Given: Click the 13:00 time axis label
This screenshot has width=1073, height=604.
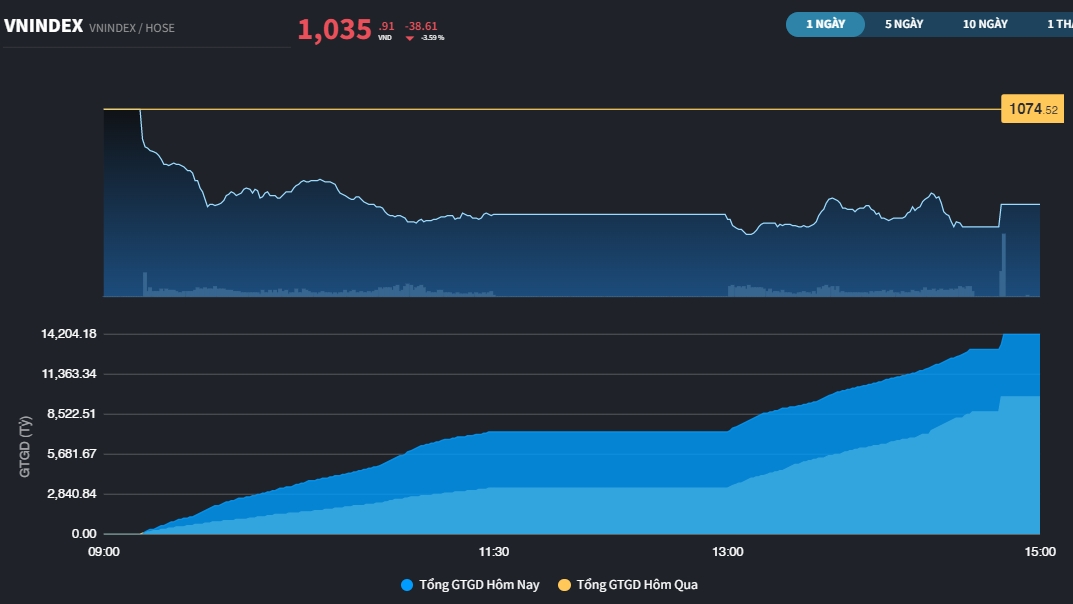Looking at the screenshot, I should pos(728,552).
